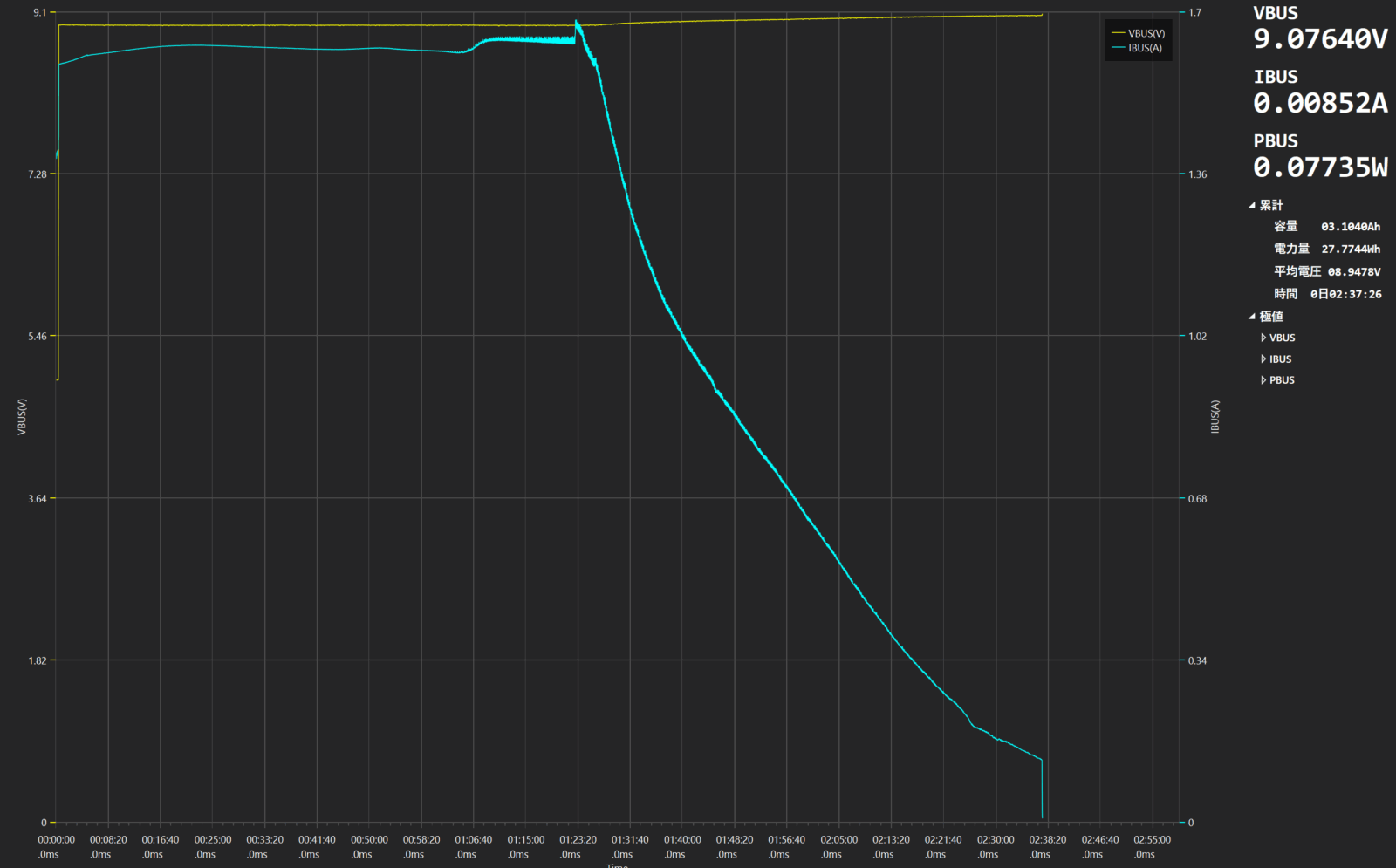This screenshot has width=1396, height=868.
Task: Click the 平均電圧 08.9478V row
Action: [x=1326, y=272]
